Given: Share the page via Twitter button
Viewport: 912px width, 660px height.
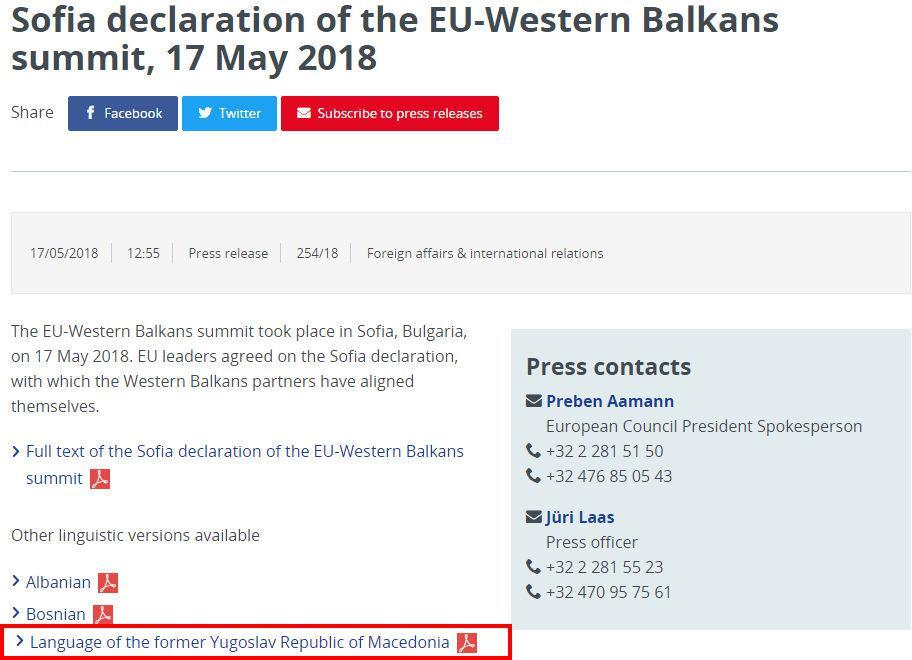Looking at the screenshot, I should (229, 114).
